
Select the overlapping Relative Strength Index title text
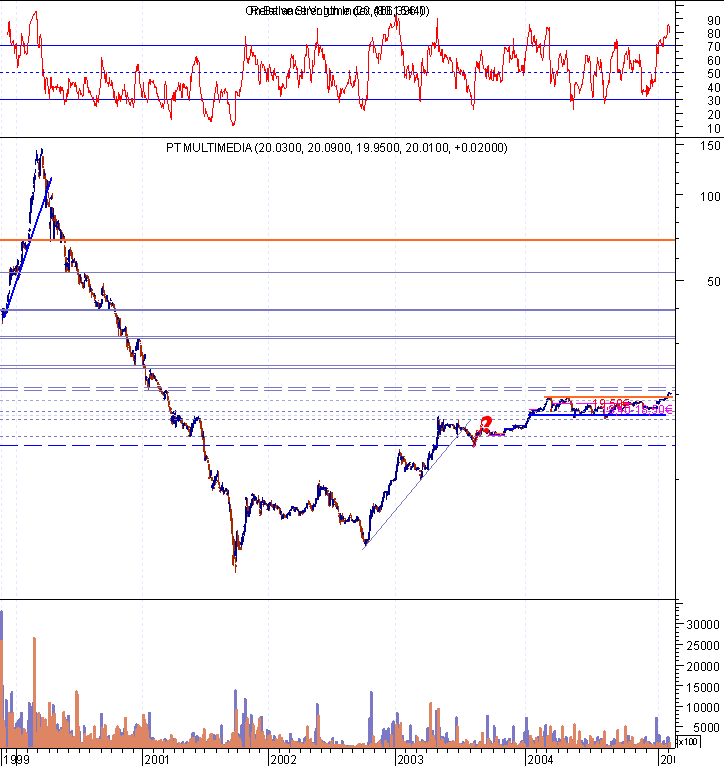pyautogui.click(x=337, y=11)
